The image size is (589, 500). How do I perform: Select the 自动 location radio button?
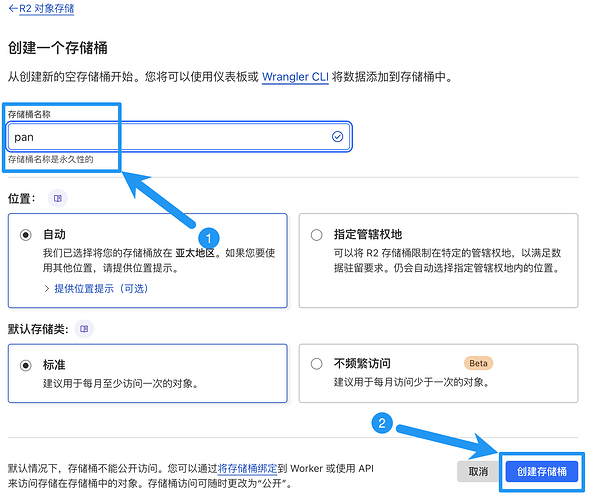coord(26,235)
